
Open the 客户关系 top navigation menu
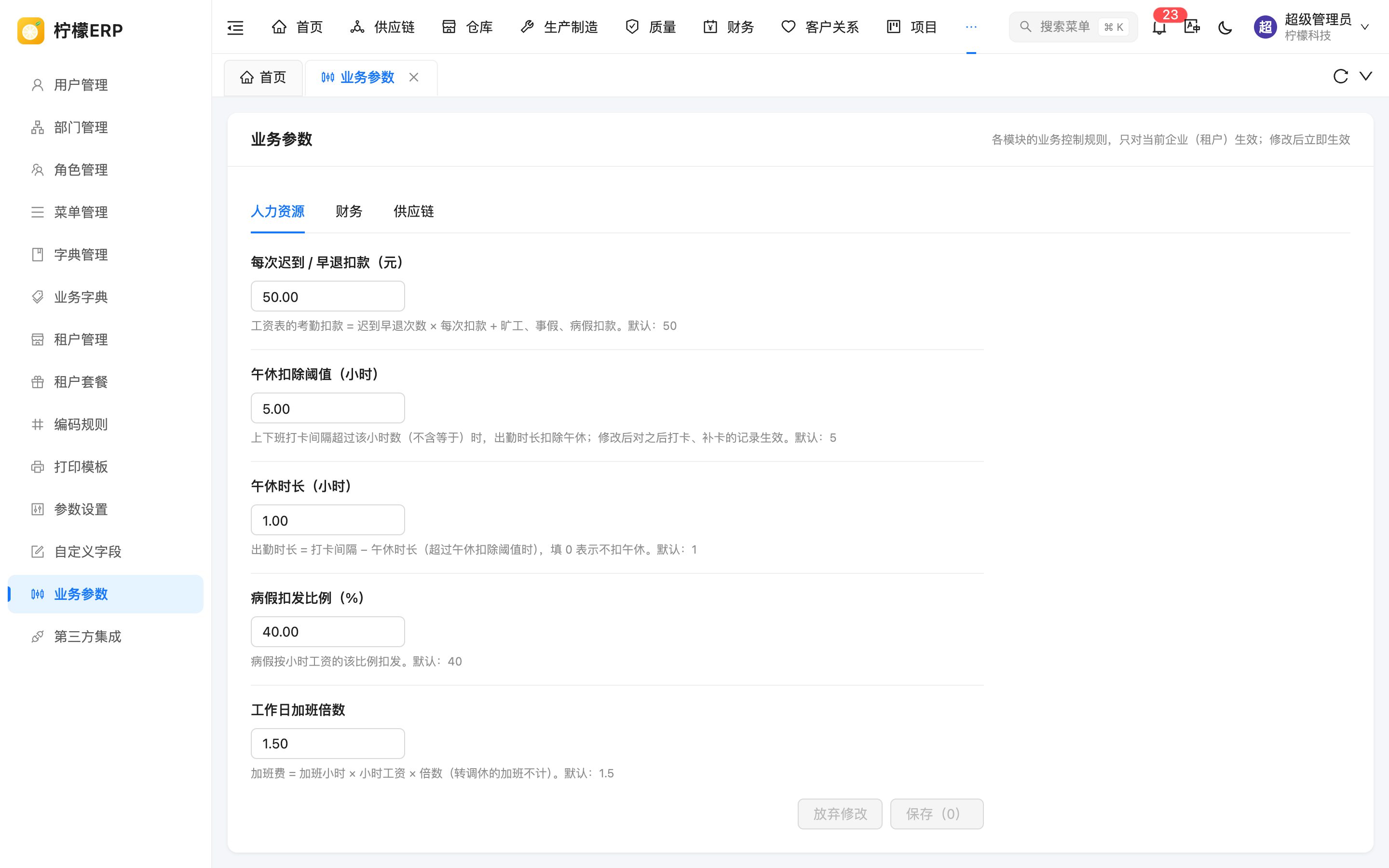(x=820, y=27)
